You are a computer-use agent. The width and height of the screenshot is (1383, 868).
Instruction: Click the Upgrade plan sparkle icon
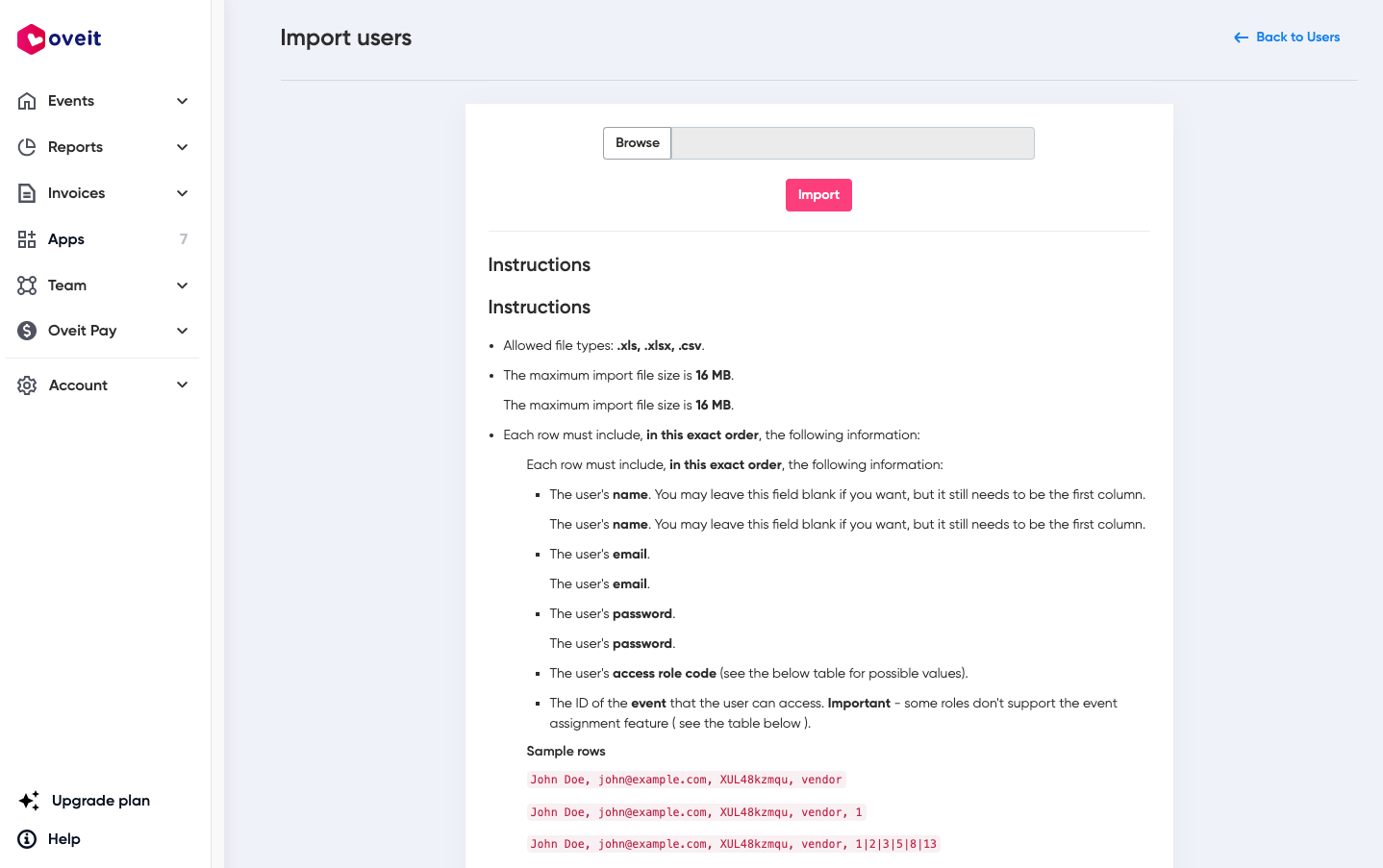[x=29, y=801]
